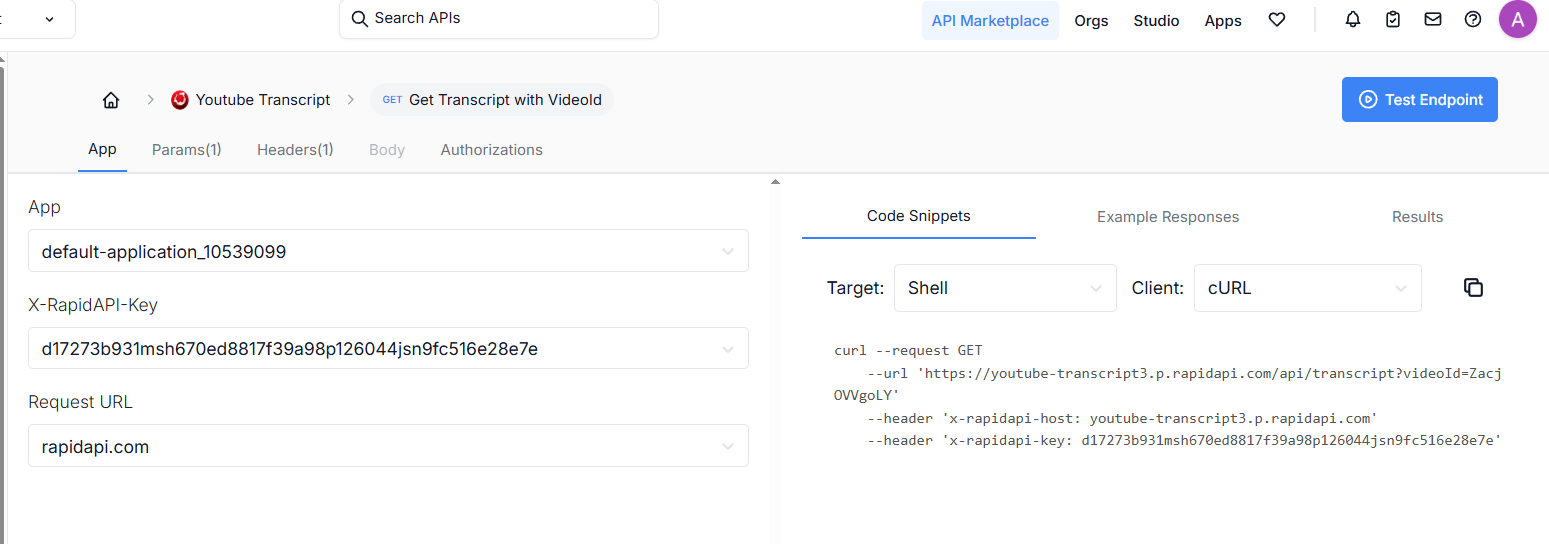Click the Request URL field label
Screen dimensions: 1549x544
pyautogui.click(x=80, y=402)
